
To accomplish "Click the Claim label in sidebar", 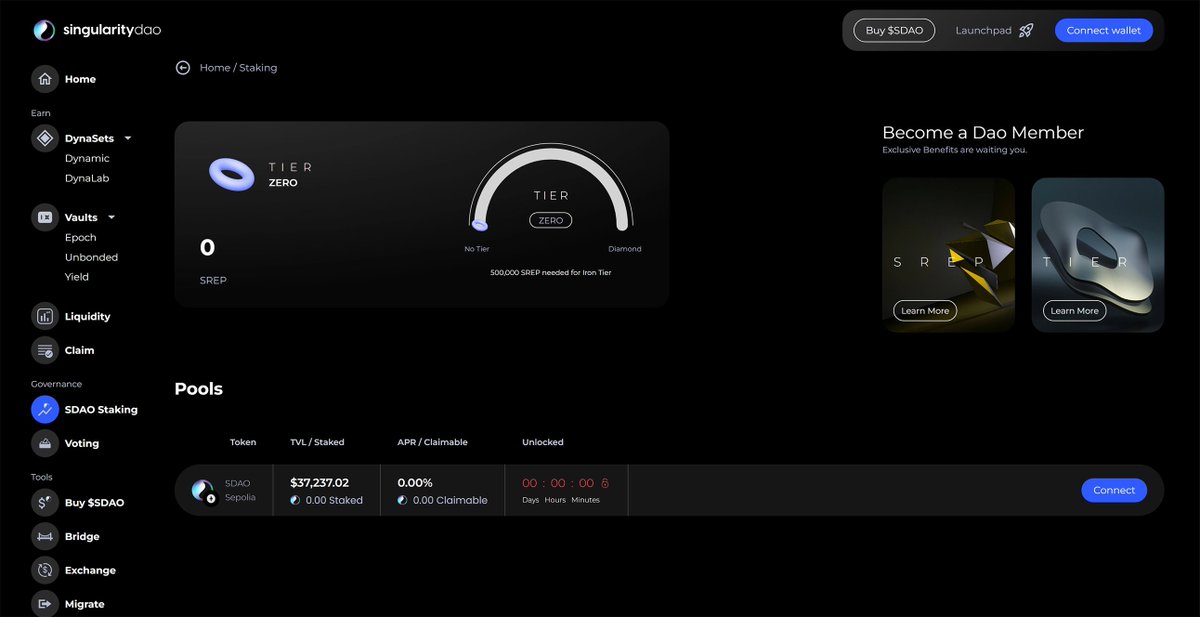I will click(x=80, y=350).
